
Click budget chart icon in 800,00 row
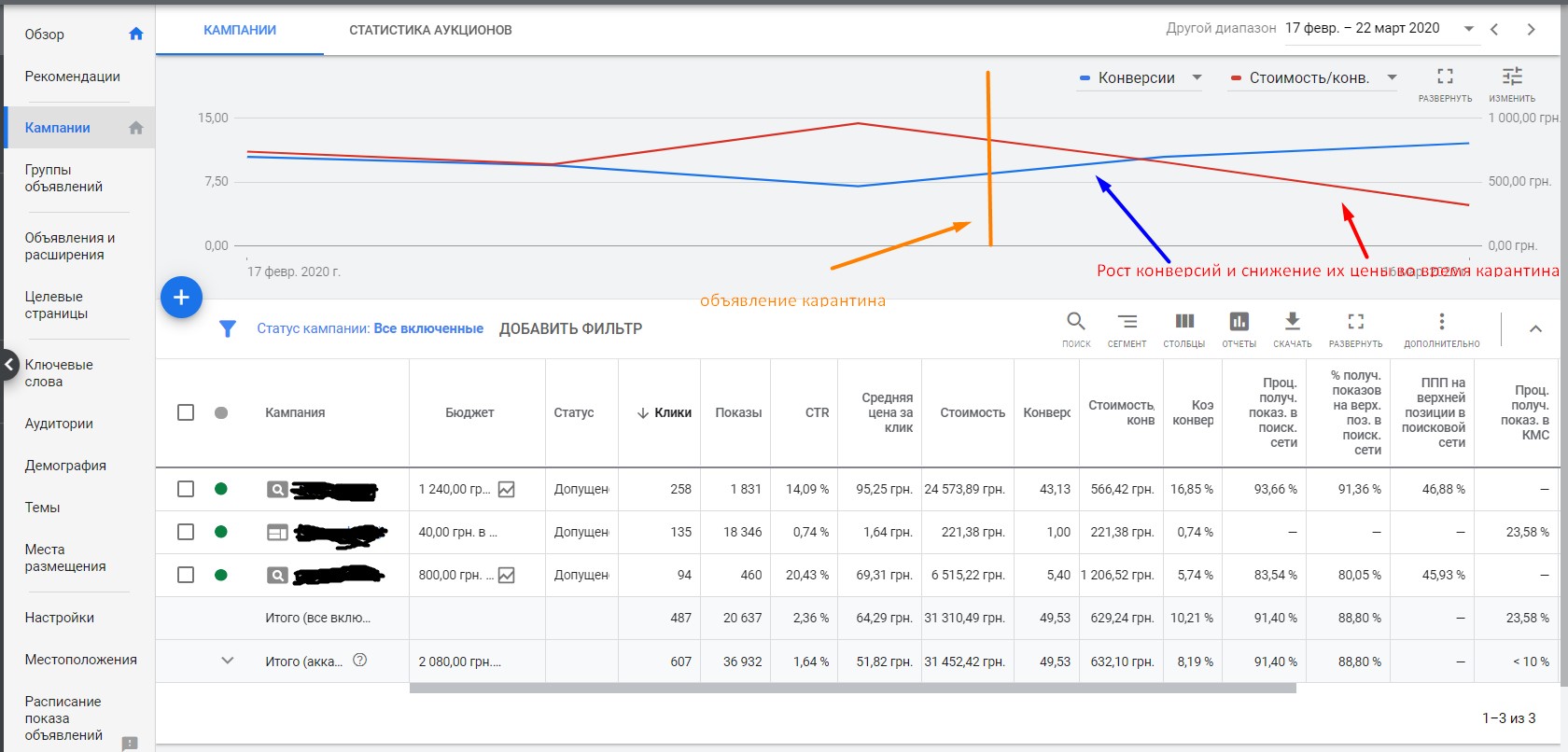507,575
